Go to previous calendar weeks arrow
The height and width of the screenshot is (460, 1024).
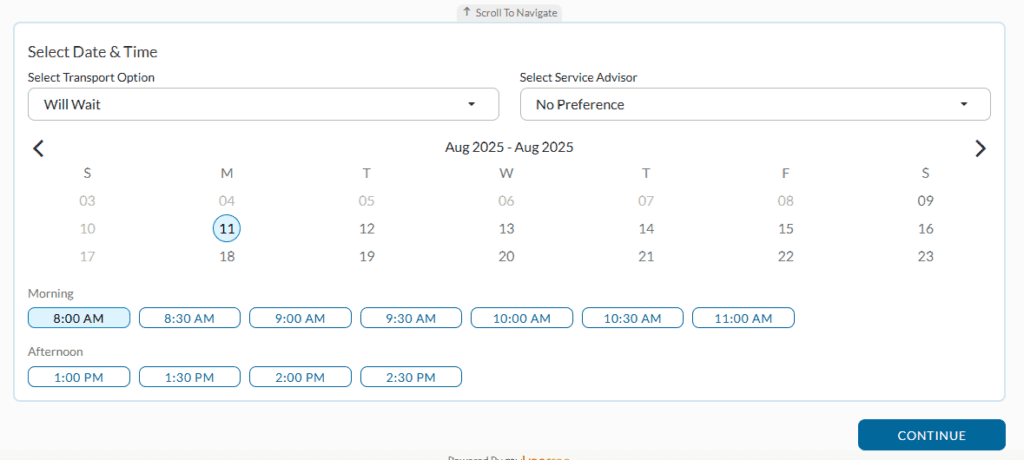tap(39, 148)
